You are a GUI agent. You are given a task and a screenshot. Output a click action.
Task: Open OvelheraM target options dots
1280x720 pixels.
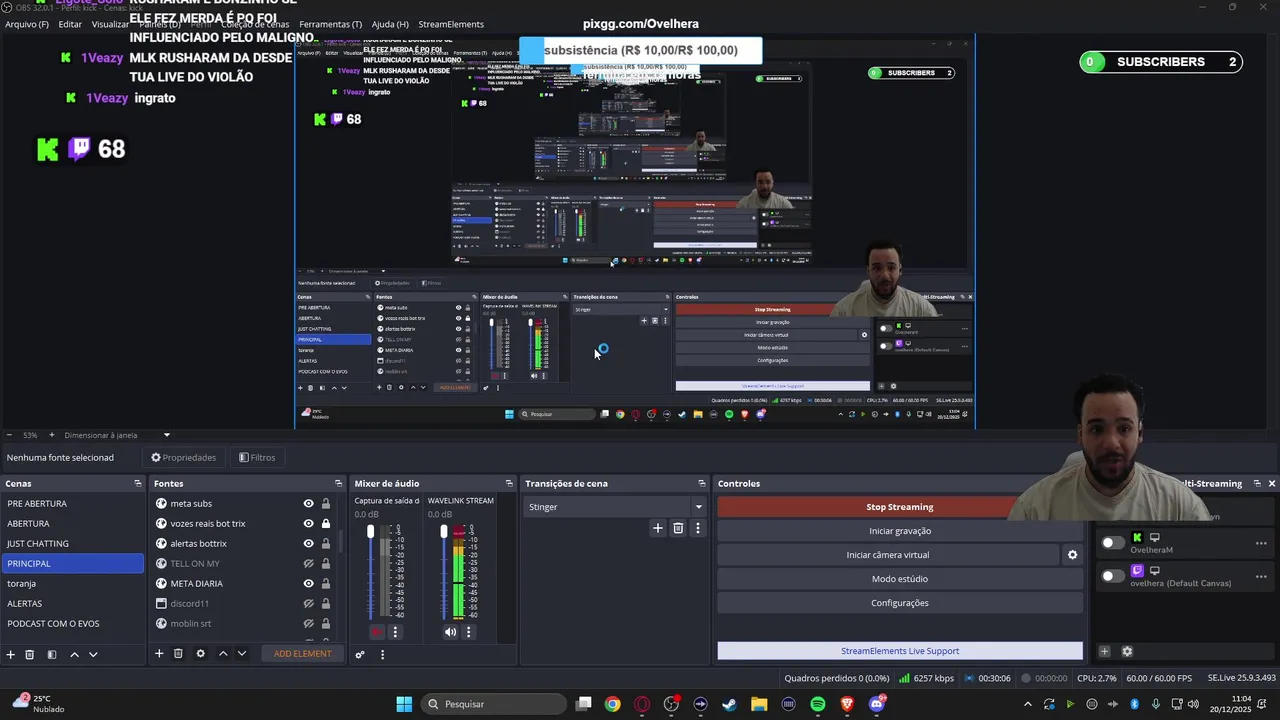click(1261, 543)
